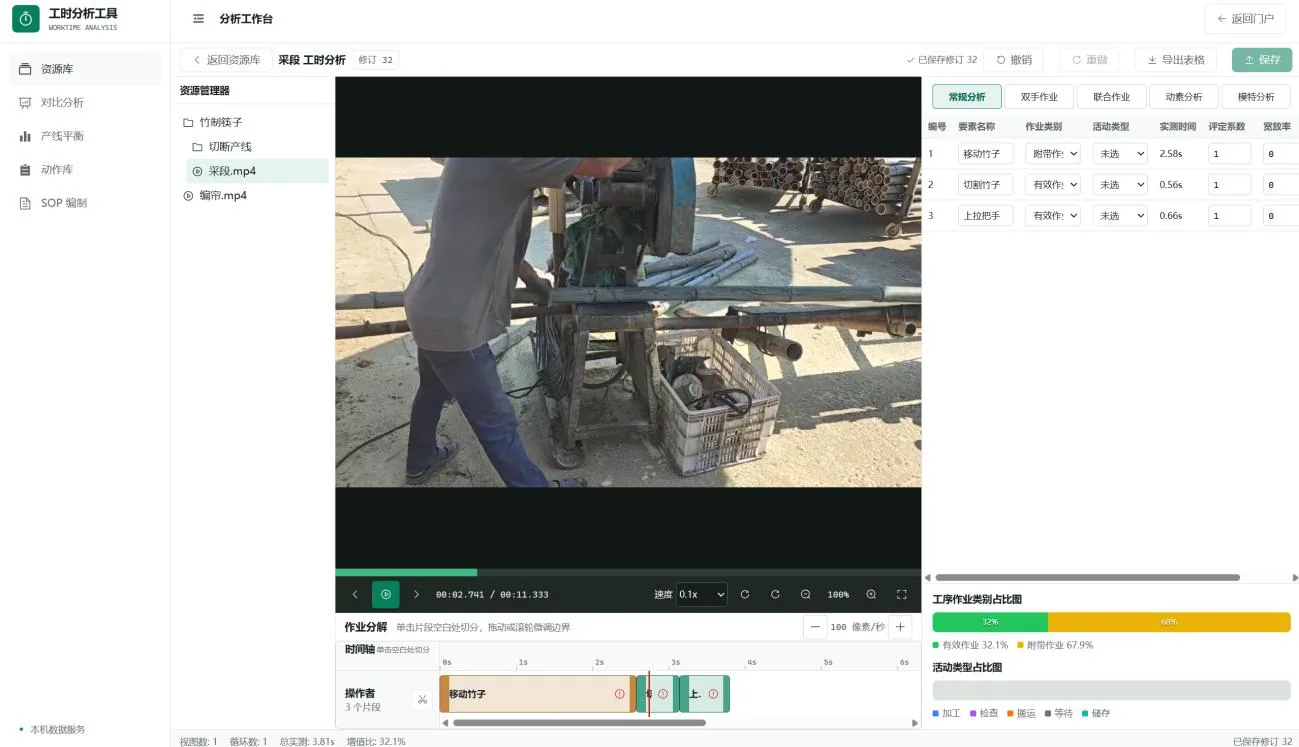Click the 返回资源库 button
This screenshot has width=1299, height=747.
226,60
